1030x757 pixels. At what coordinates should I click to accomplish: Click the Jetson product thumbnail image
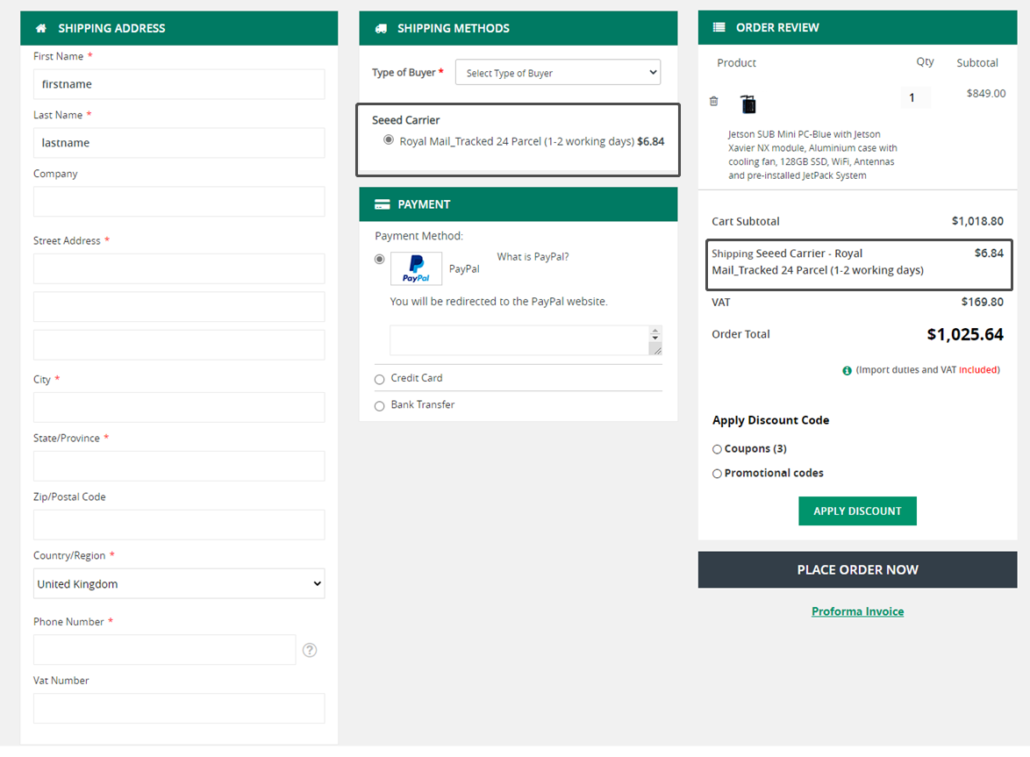click(x=748, y=104)
